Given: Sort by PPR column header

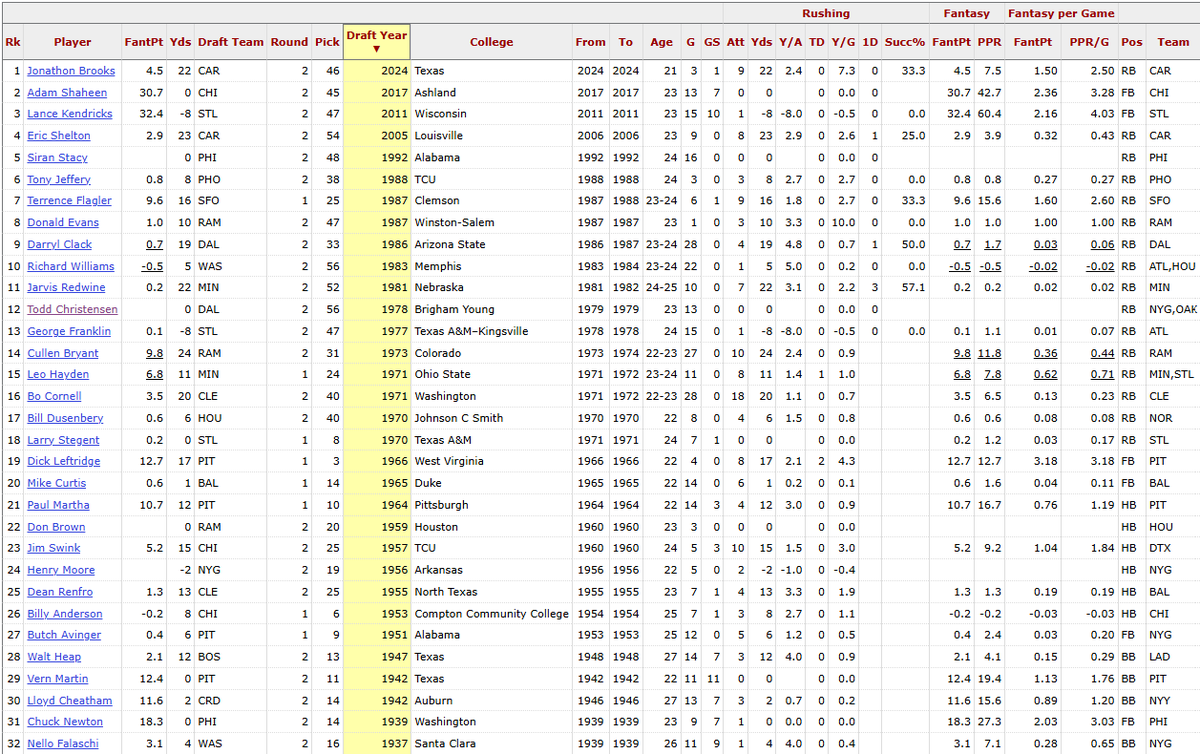Looking at the screenshot, I should [988, 42].
